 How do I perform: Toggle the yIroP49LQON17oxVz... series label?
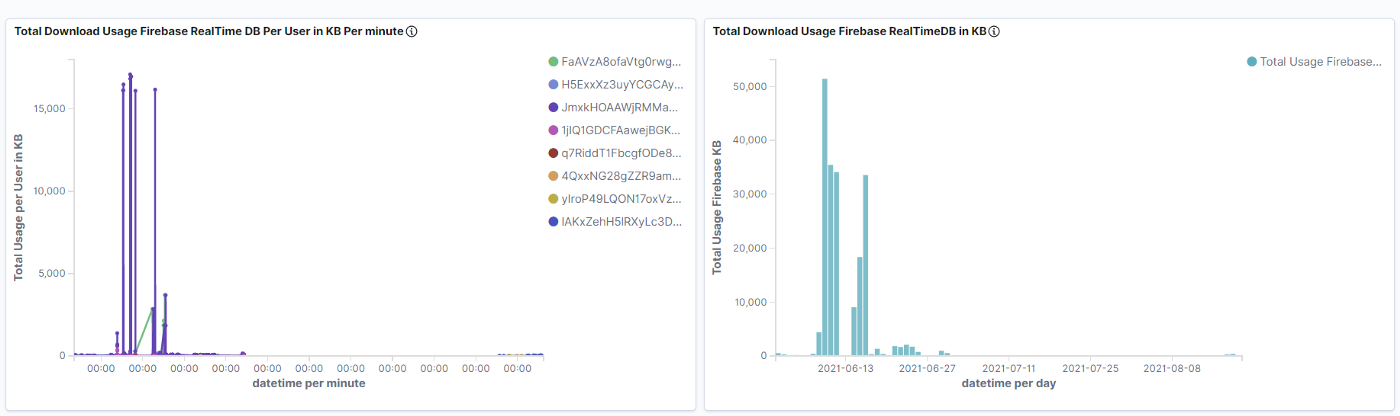click(x=621, y=198)
